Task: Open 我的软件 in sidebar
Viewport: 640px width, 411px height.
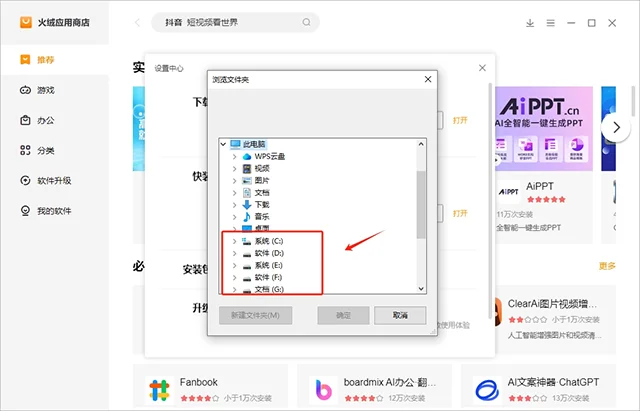Action: pyautogui.click(x=45, y=211)
